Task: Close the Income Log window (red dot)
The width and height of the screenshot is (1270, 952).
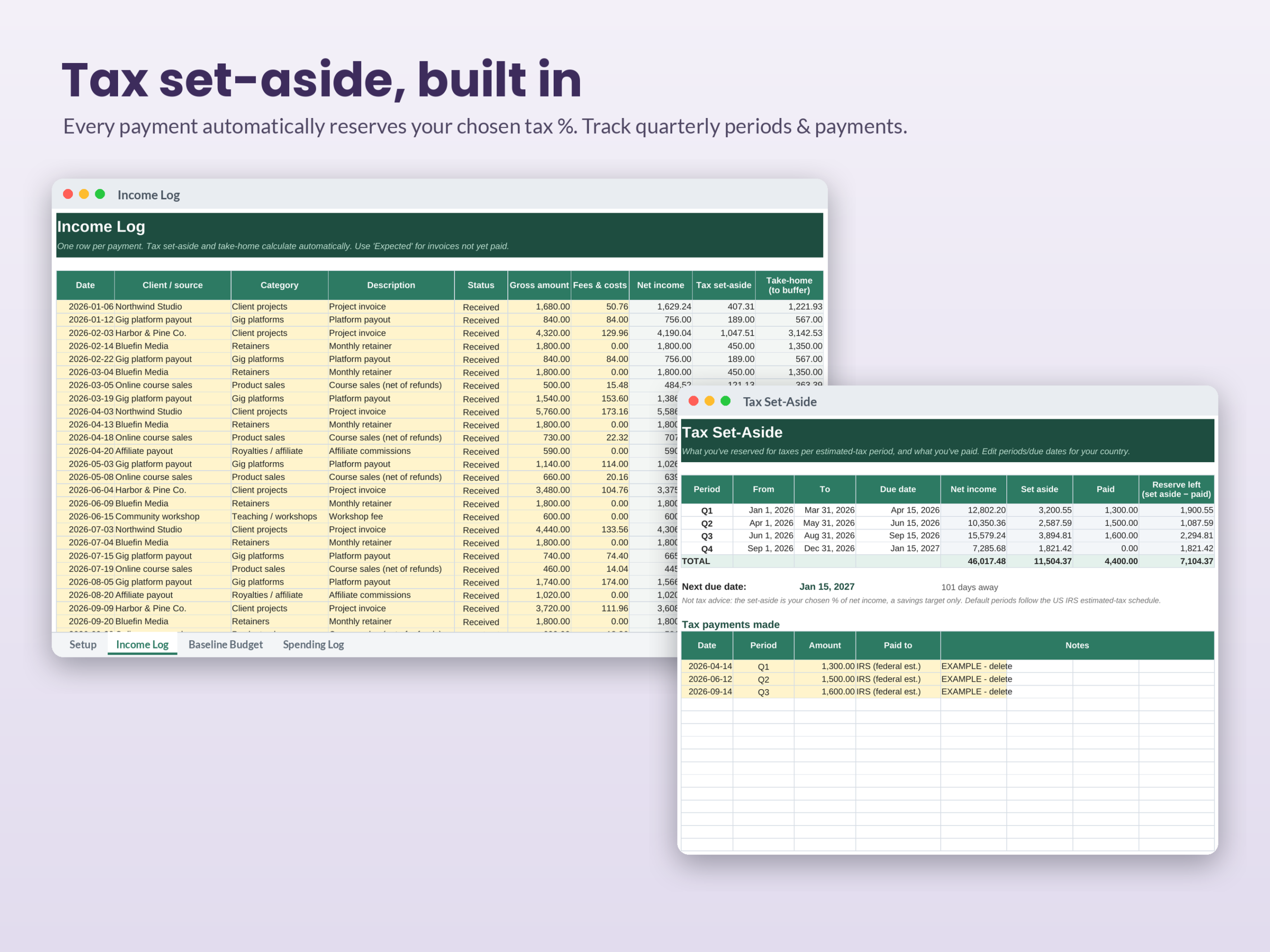Action: (x=68, y=194)
